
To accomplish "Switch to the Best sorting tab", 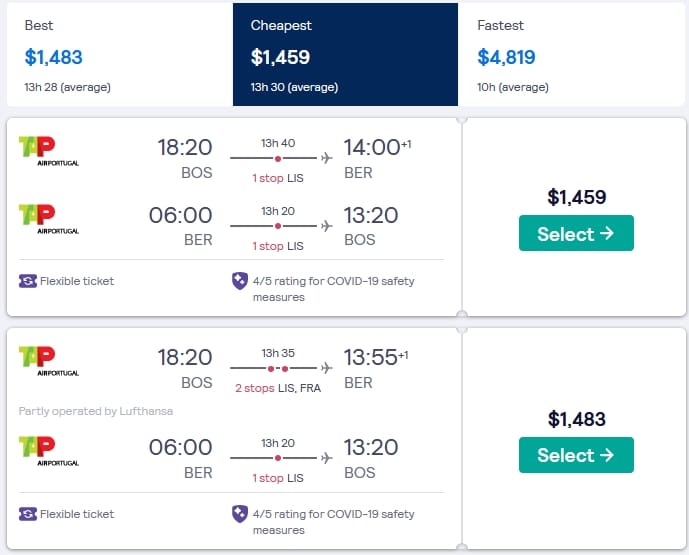I will pyautogui.click(x=118, y=55).
